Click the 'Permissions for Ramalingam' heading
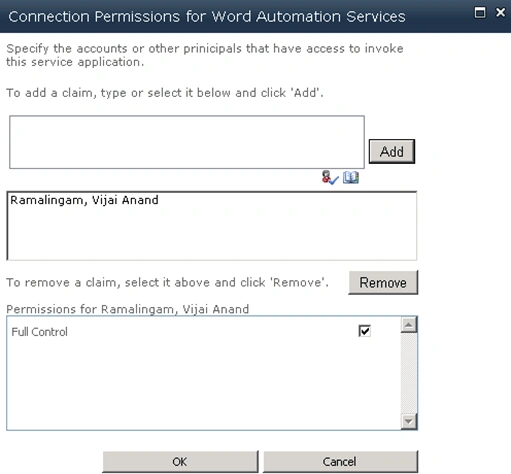511x474 pixels. click(127, 309)
